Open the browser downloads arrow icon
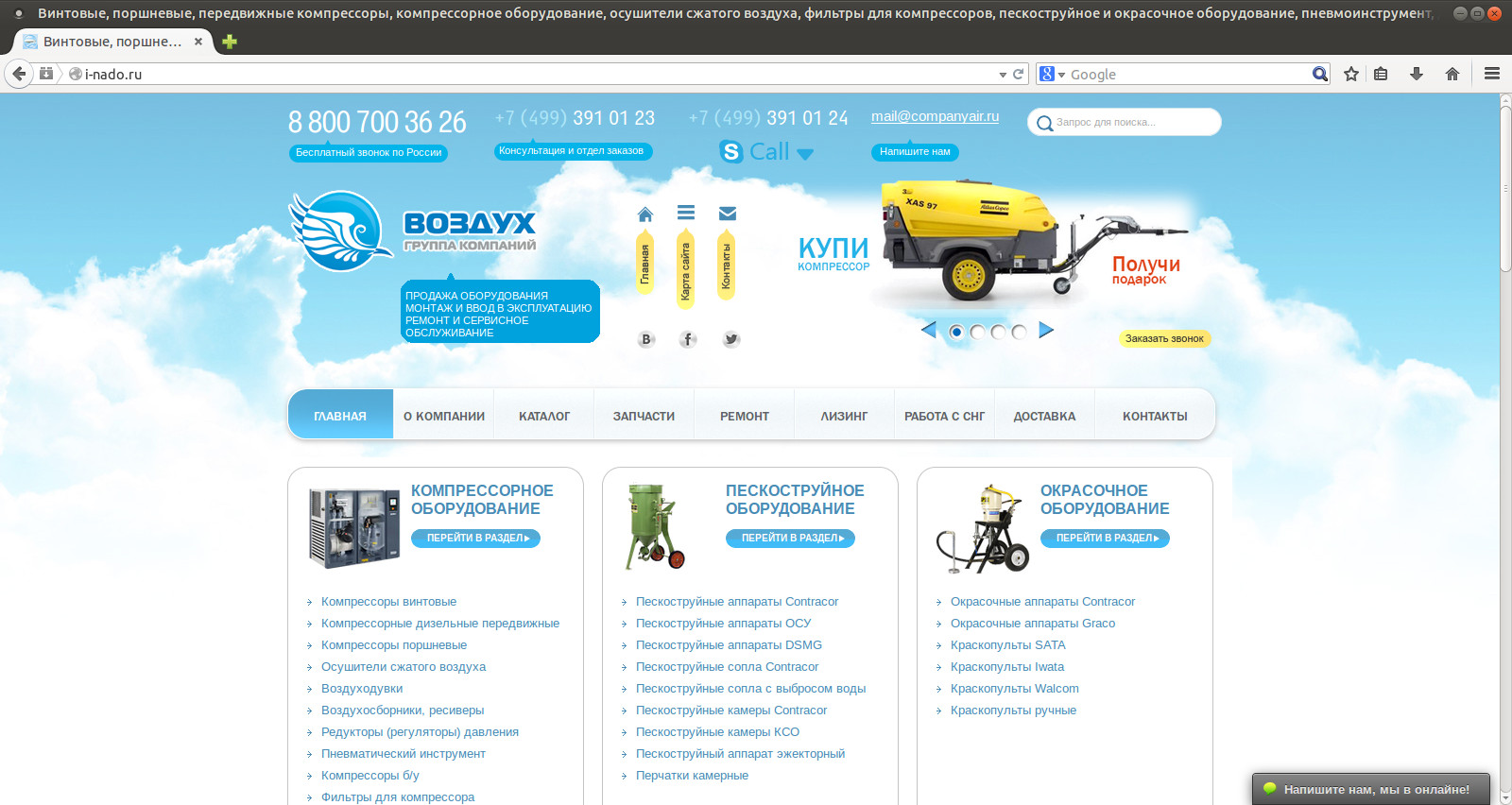 point(1416,74)
